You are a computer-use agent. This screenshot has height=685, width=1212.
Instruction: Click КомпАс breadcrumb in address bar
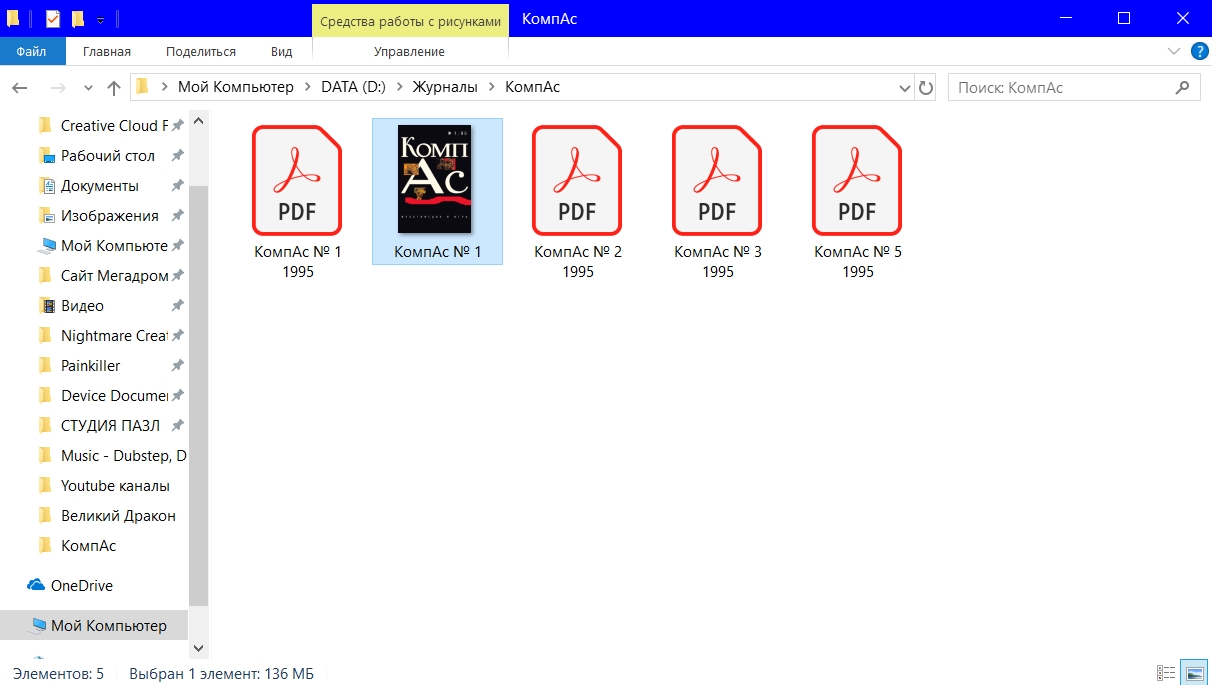(x=532, y=87)
